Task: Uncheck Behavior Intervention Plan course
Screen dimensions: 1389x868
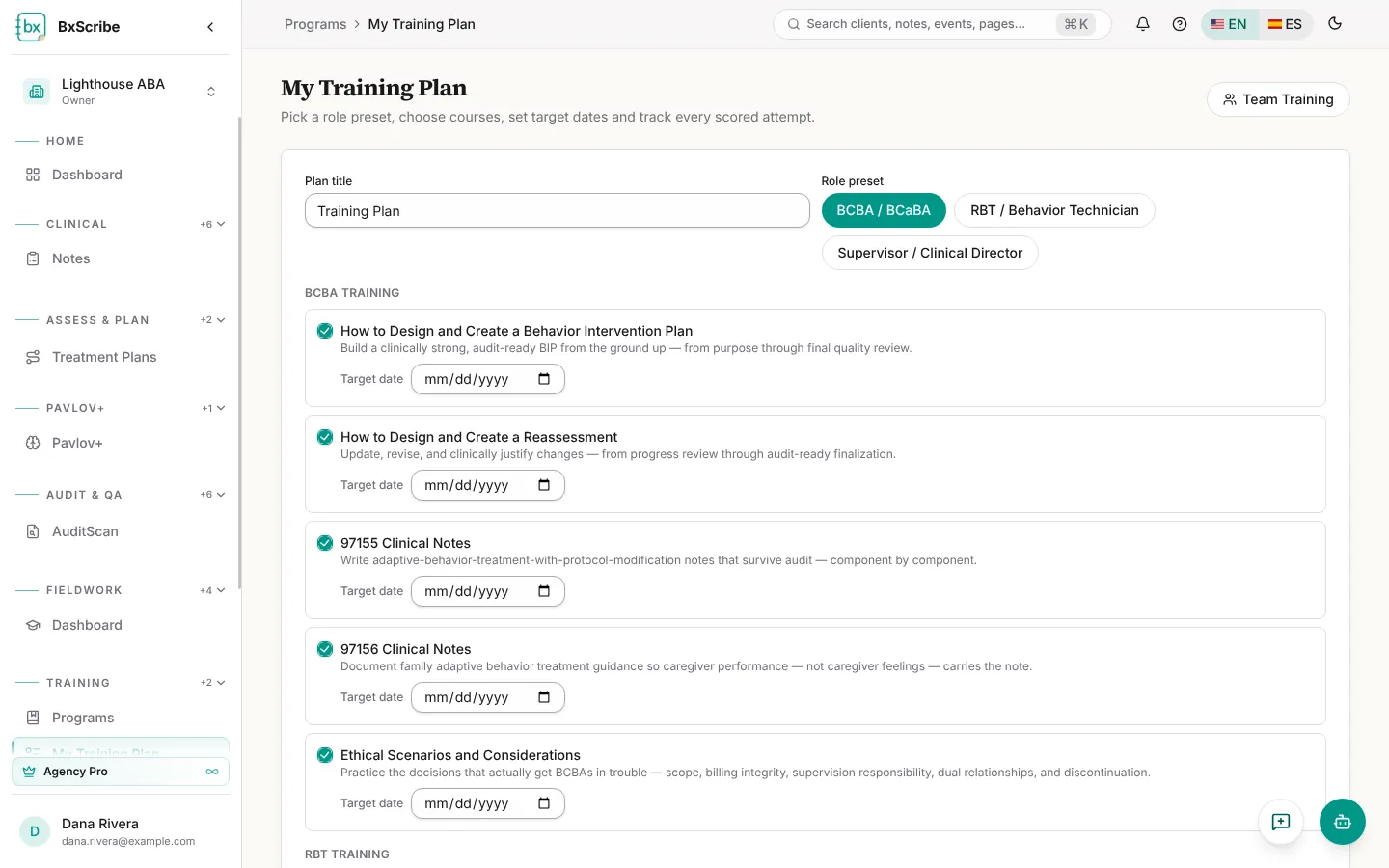Action: [325, 331]
